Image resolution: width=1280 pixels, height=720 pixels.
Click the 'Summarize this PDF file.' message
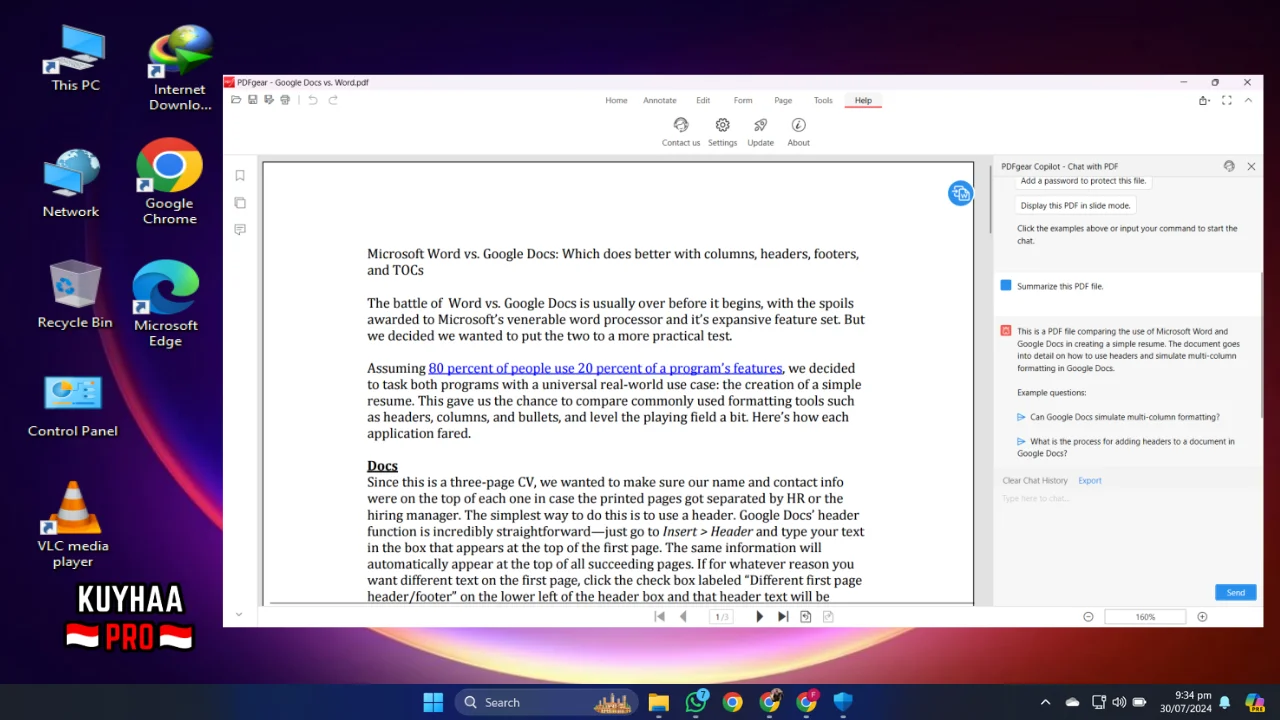click(1060, 286)
